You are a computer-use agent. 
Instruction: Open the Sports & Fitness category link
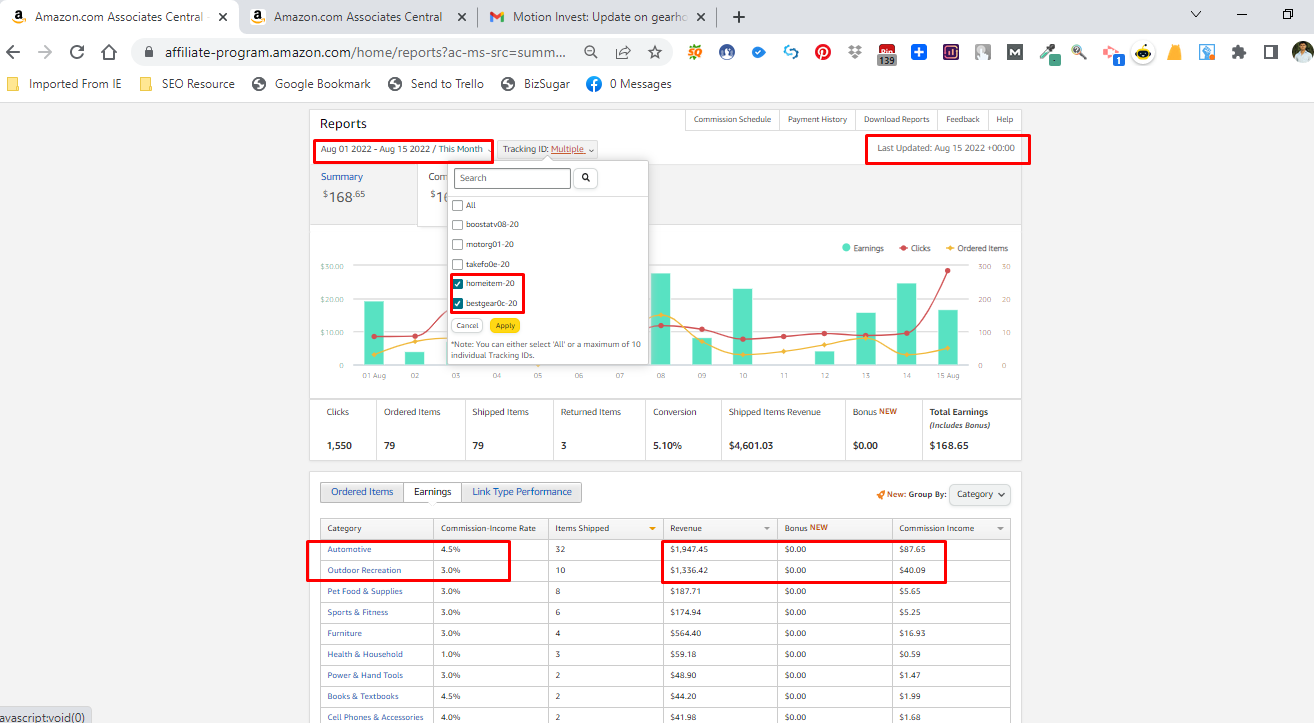(357, 612)
